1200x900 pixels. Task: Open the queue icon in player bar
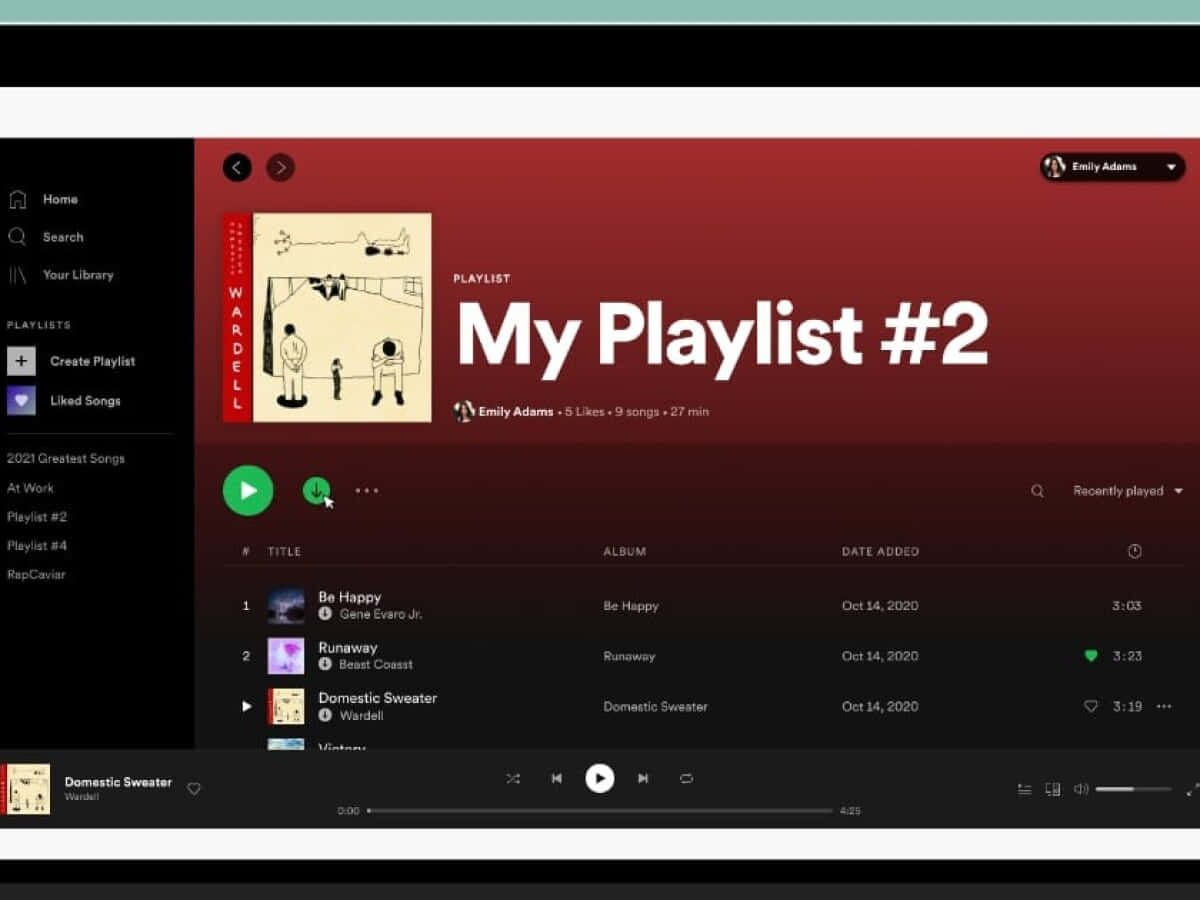tap(1024, 789)
